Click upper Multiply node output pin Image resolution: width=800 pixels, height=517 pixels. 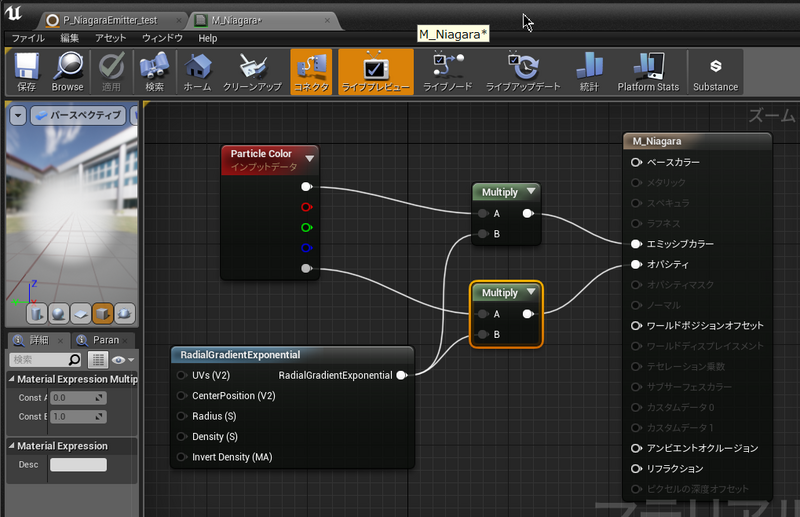click(x=528, y=213)
